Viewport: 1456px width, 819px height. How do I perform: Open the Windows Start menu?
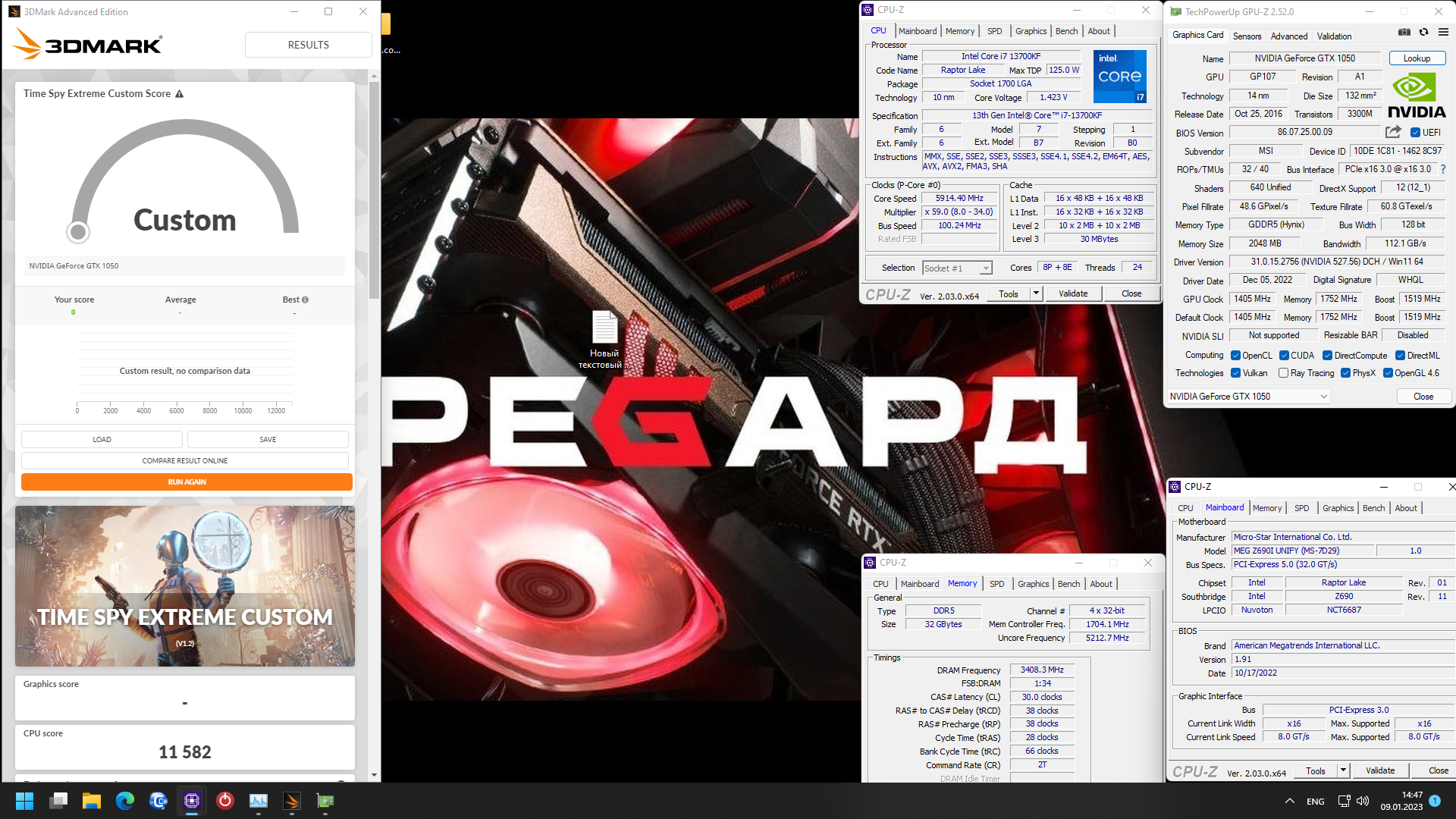24,801
